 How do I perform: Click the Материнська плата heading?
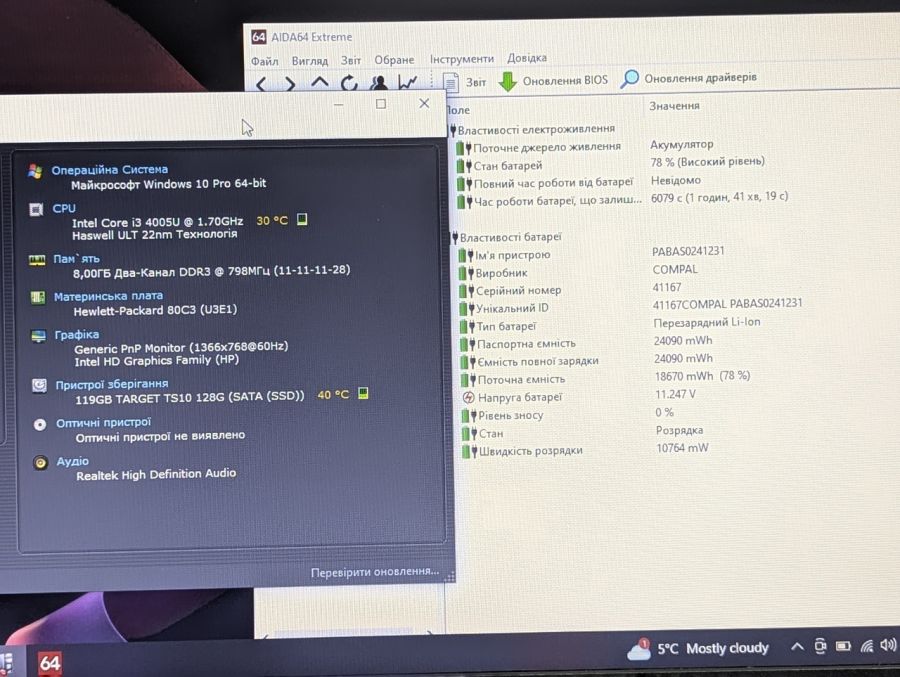pyautogui.click(x=108, y=296)
